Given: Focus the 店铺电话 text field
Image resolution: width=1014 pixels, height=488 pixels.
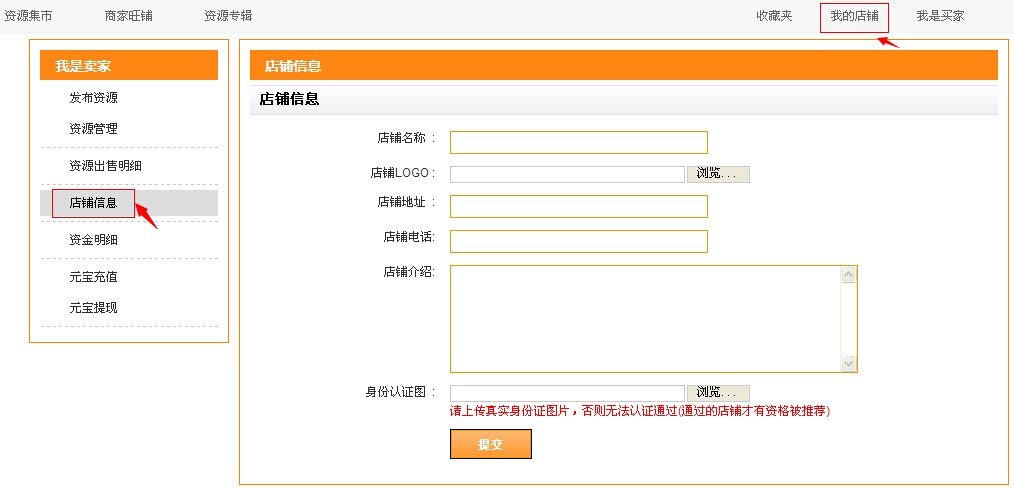Looking at the screenshot, I should coord(579,241).
